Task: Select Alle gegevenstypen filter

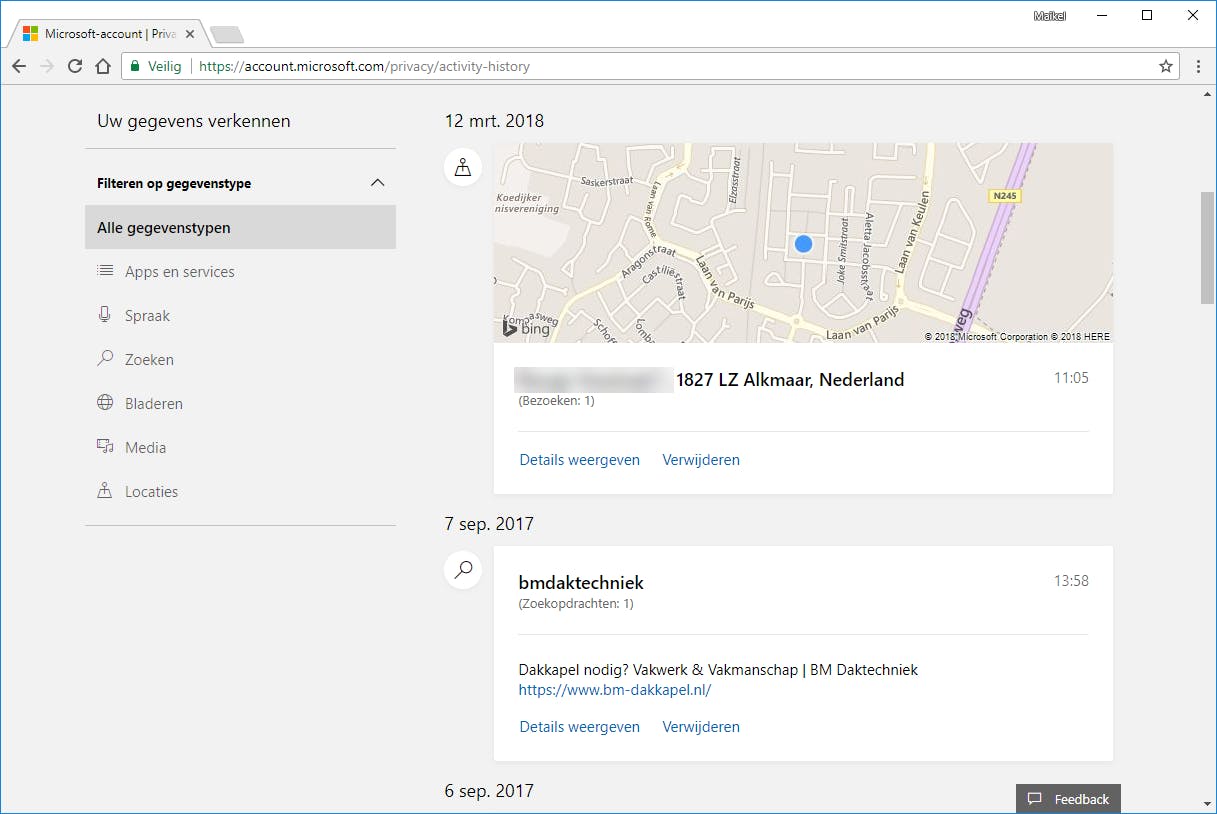Action: (x=240, y=227)
